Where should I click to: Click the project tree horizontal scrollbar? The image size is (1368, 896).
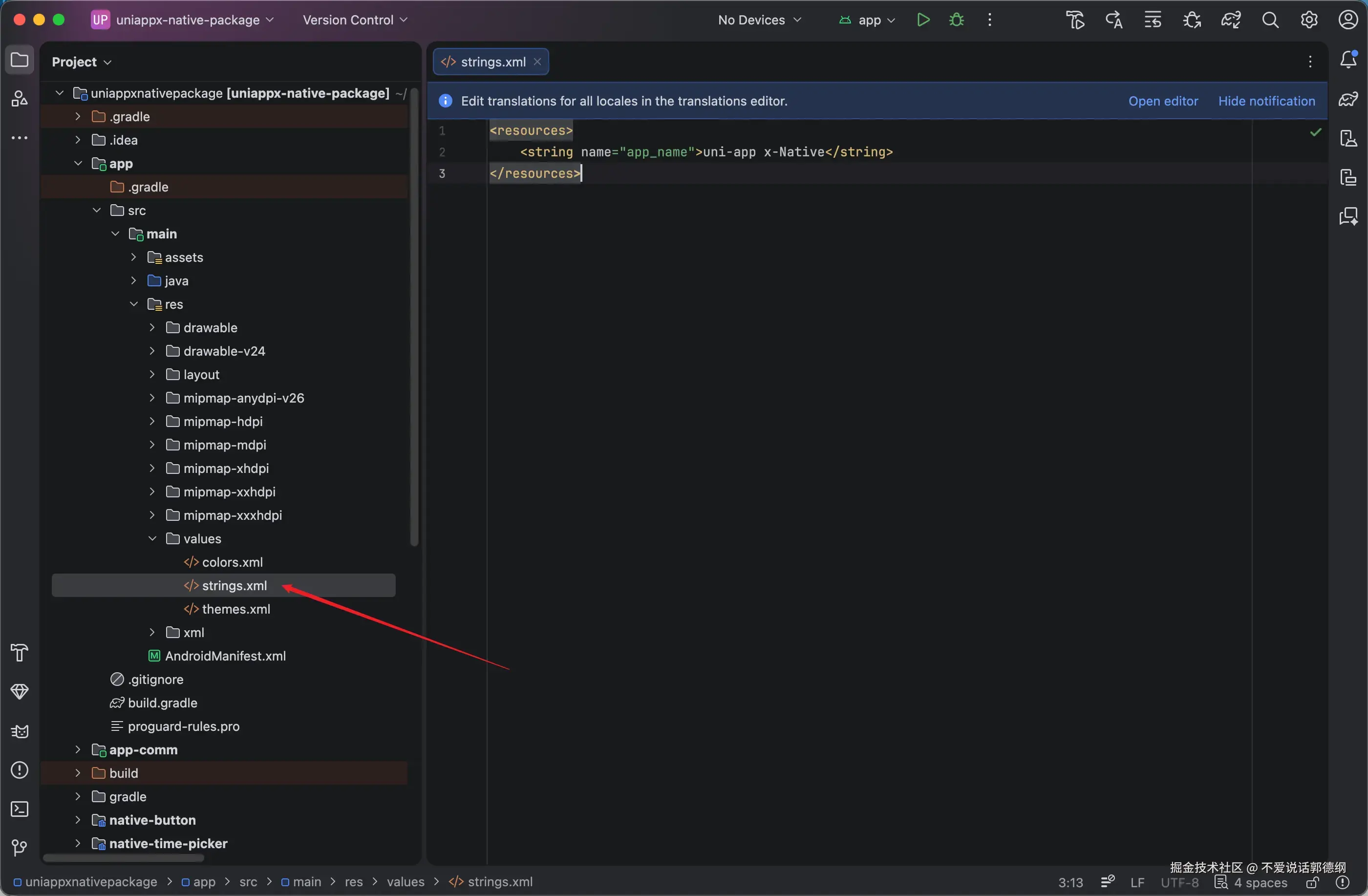pyautogui.click(x=124, y=858)
